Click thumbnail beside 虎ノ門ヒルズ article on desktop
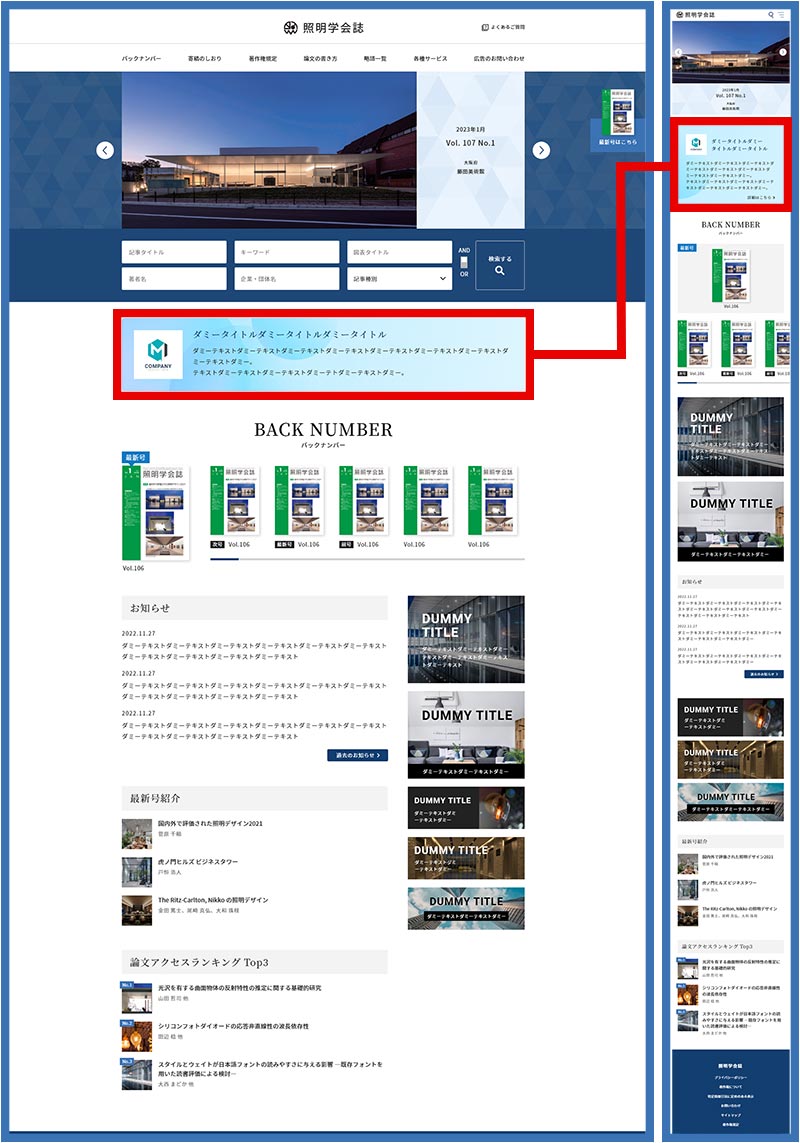The width and height of the screenshot is (800, 1143). point(137,872)
